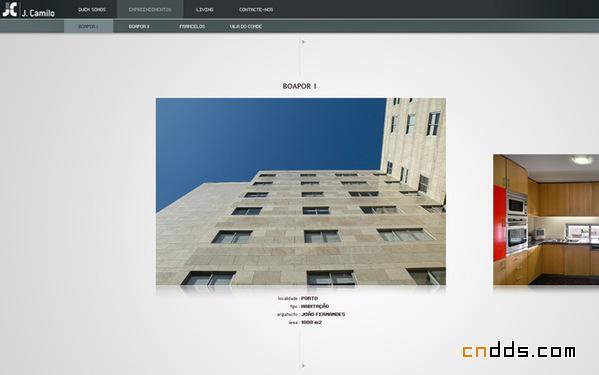Click the 1000 m2 area value
Image resolution: width=599 pixels, height=375 pixels.
click(311, 322)
